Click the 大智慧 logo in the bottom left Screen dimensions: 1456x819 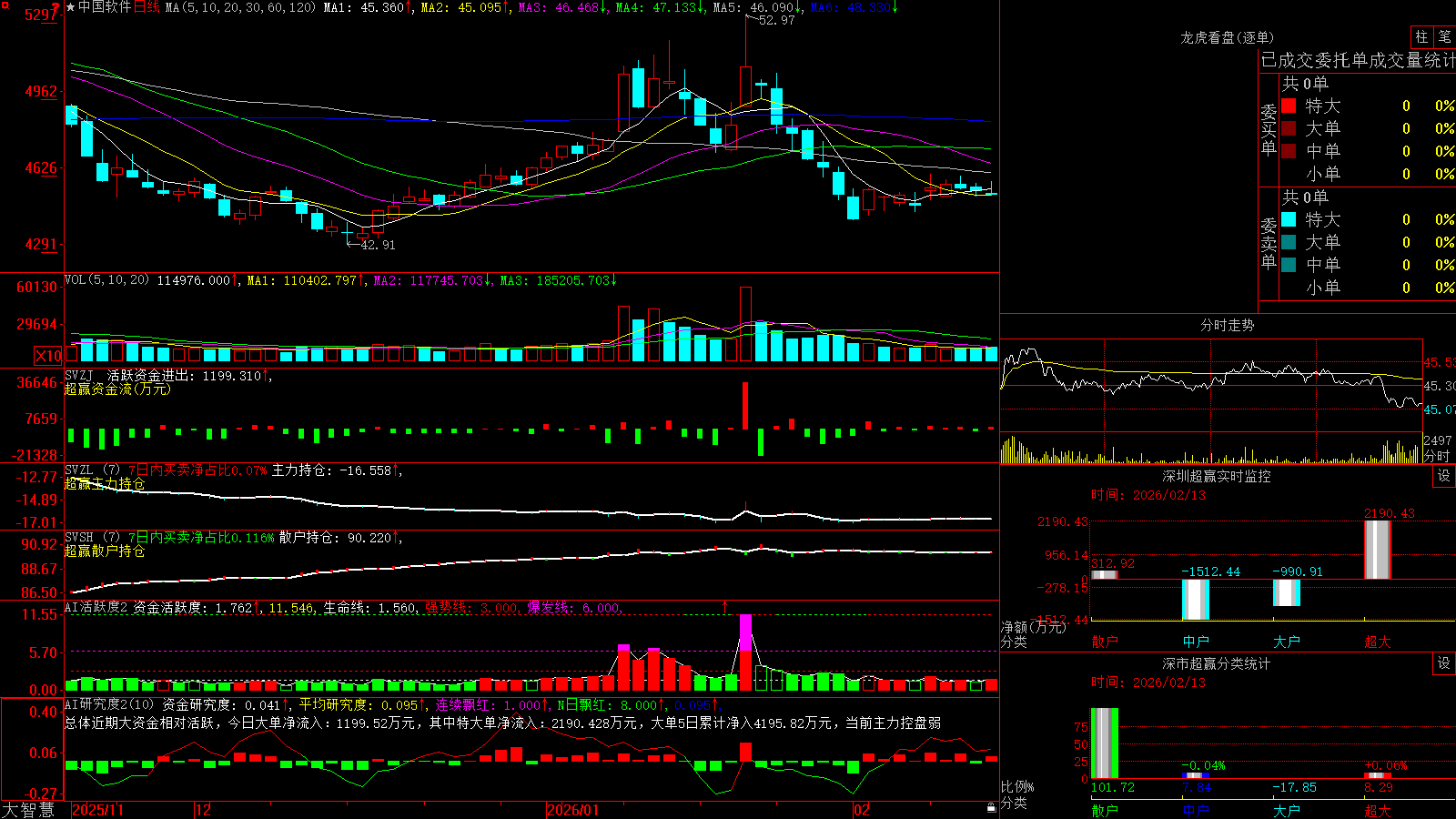(28, 810)
